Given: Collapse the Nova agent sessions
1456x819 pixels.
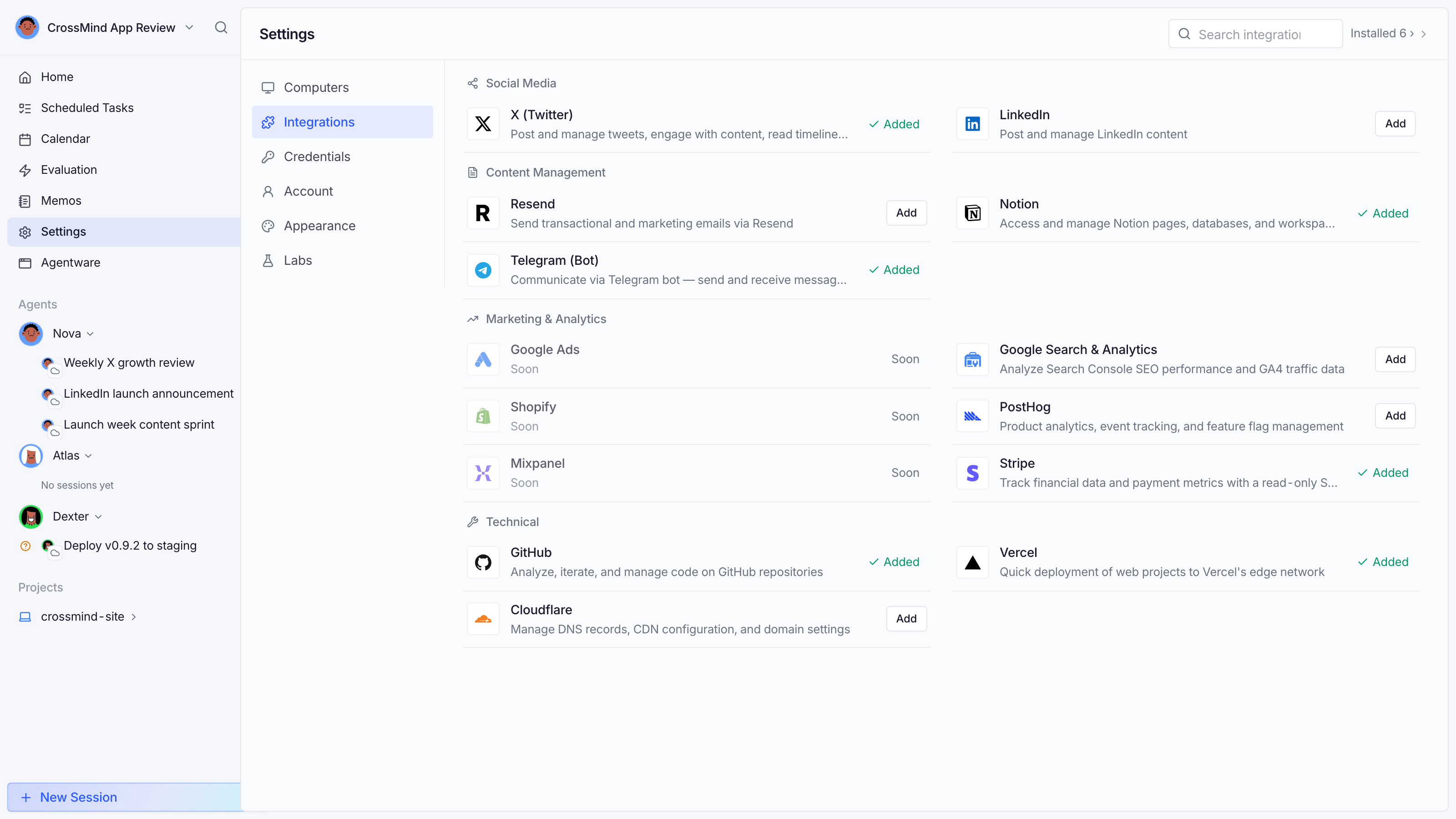Looking at the screenshot, I should (91, 334).
